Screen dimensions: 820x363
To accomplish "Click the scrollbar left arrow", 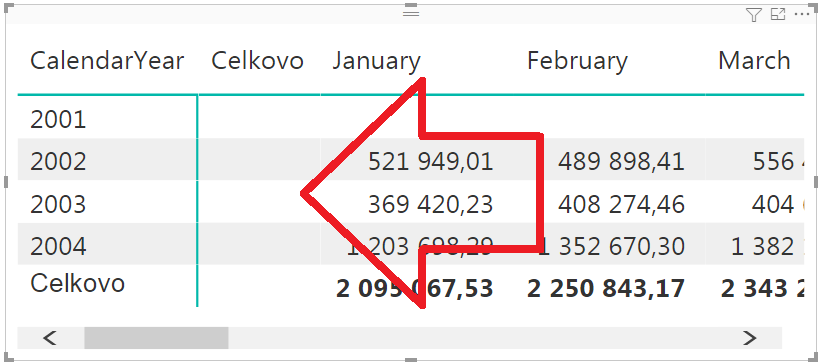I will [50, 338].
